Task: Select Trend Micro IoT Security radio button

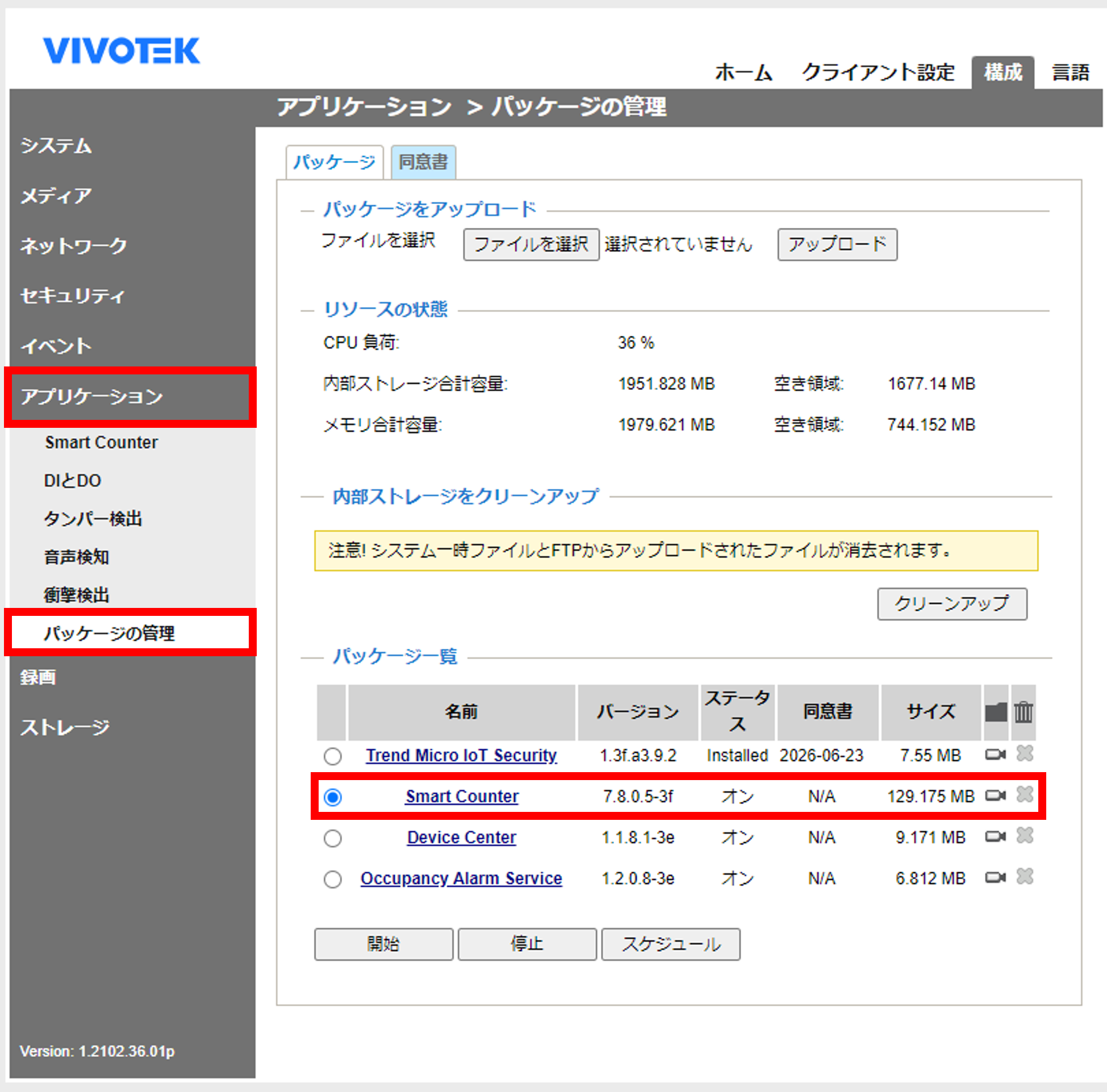Action: (333, 756)
